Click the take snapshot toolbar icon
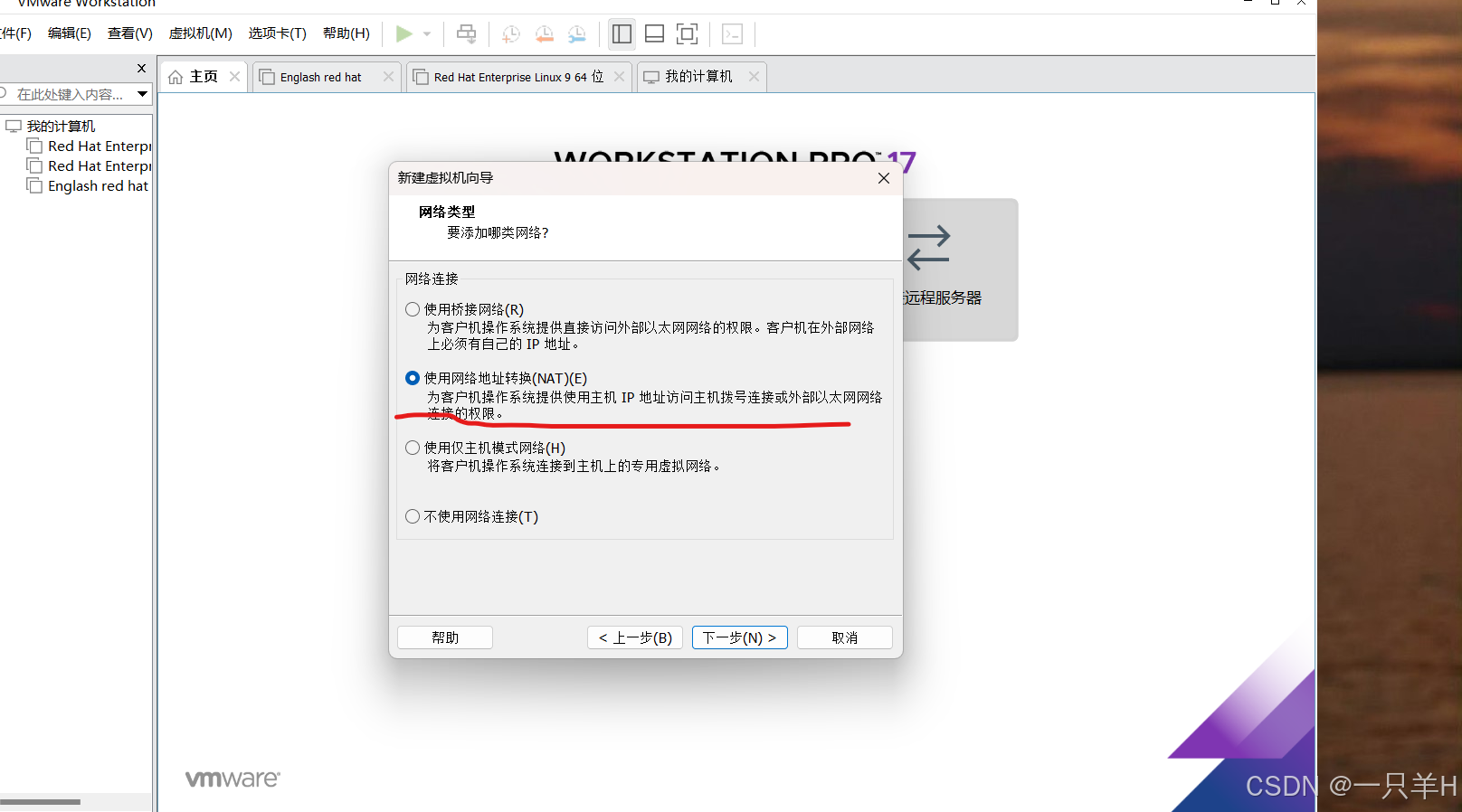 511,34
